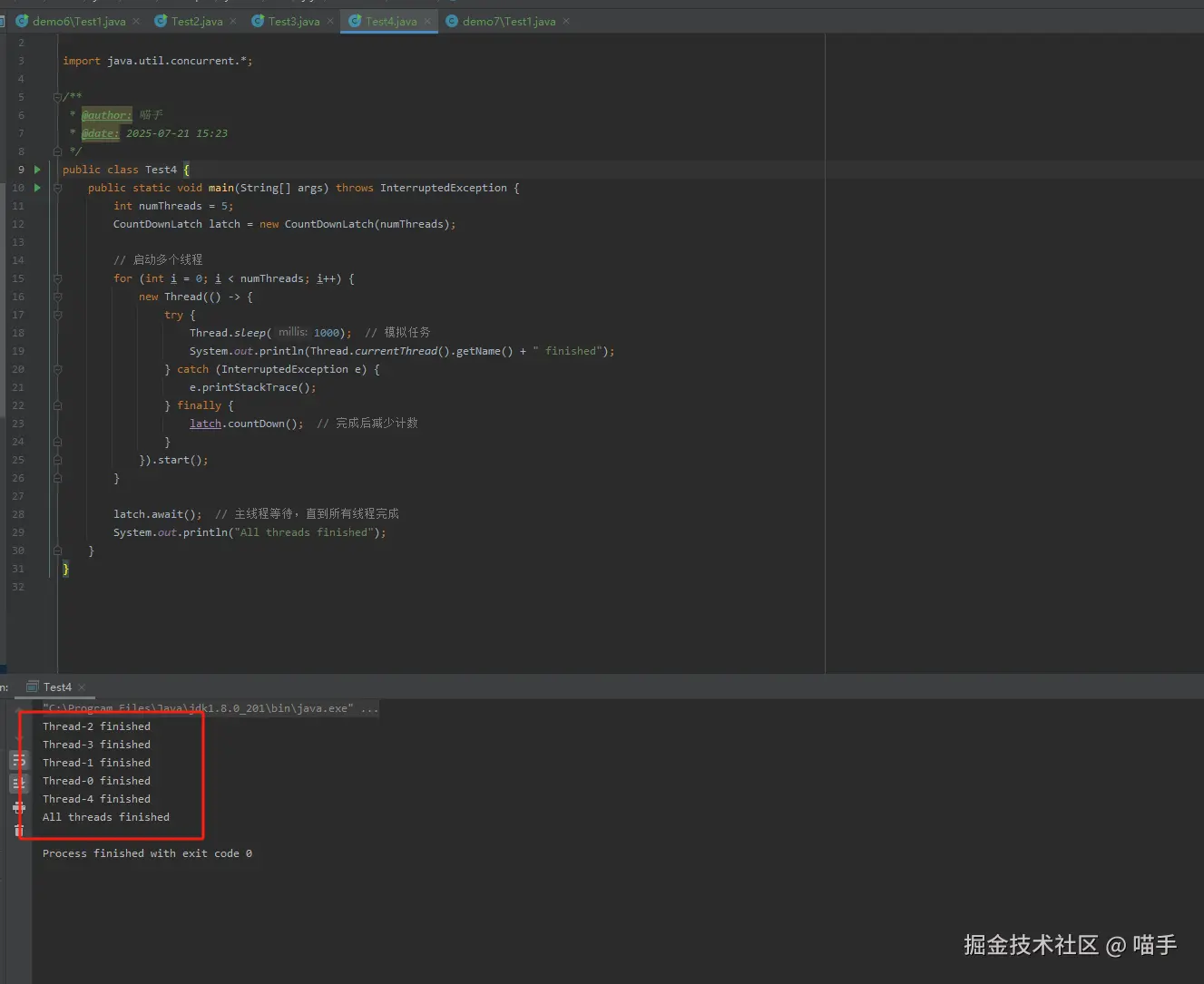
Task: Click the java.exe command line in console
Action: coord(210,708)
